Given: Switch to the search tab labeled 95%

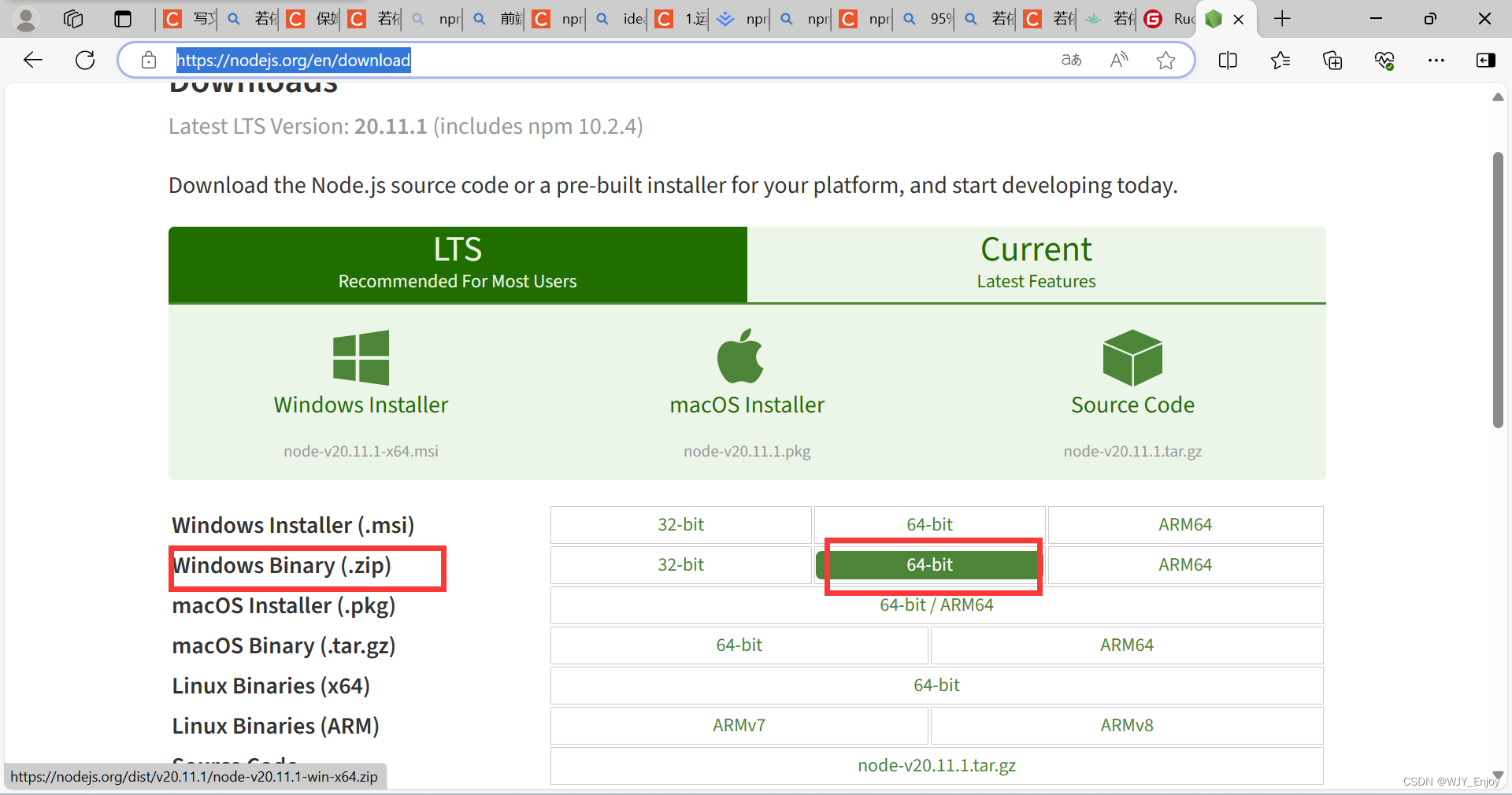Looking at the screenshot, I should 926,19.
